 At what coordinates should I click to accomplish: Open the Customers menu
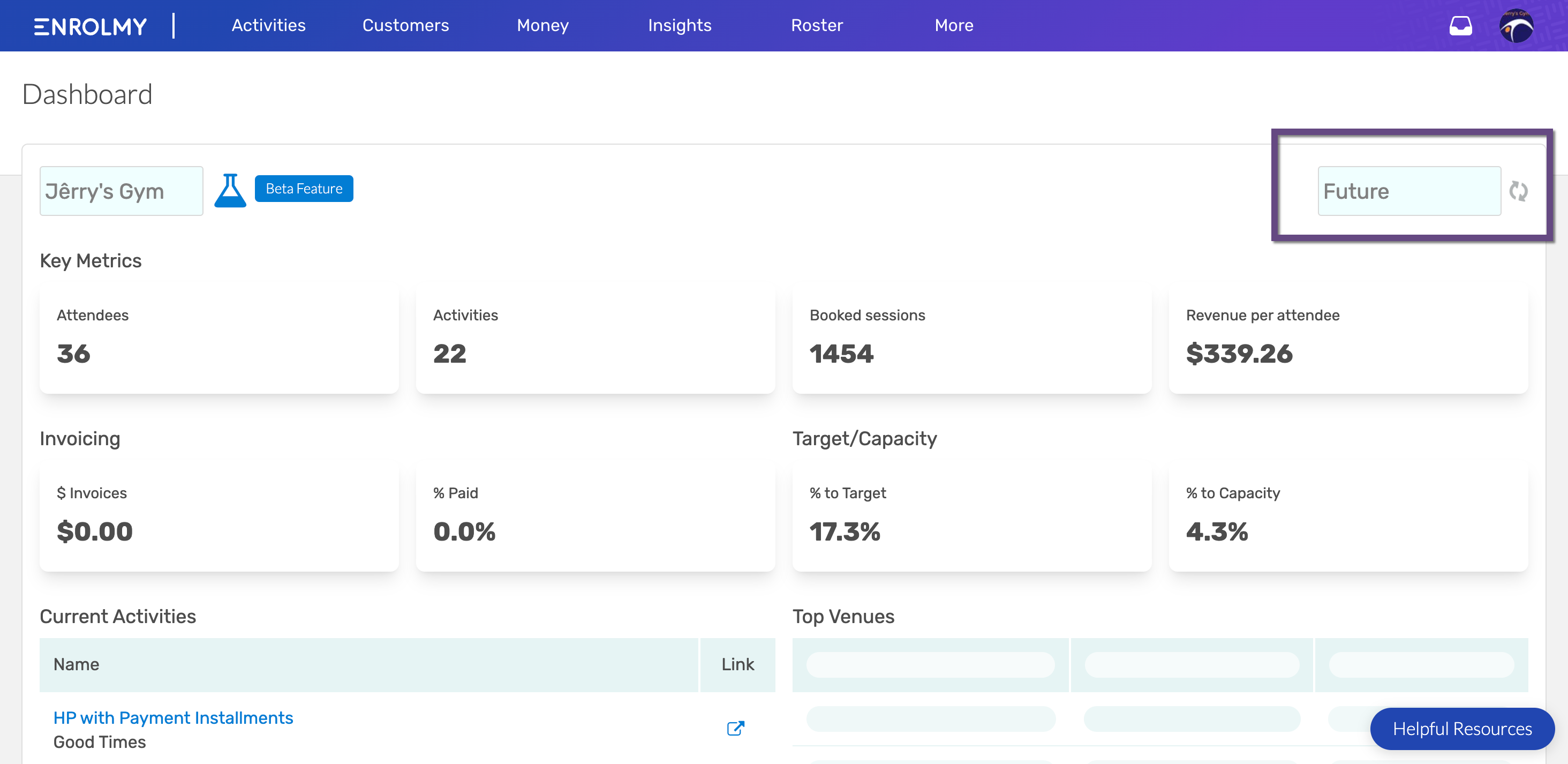click(x=405, y=26)
